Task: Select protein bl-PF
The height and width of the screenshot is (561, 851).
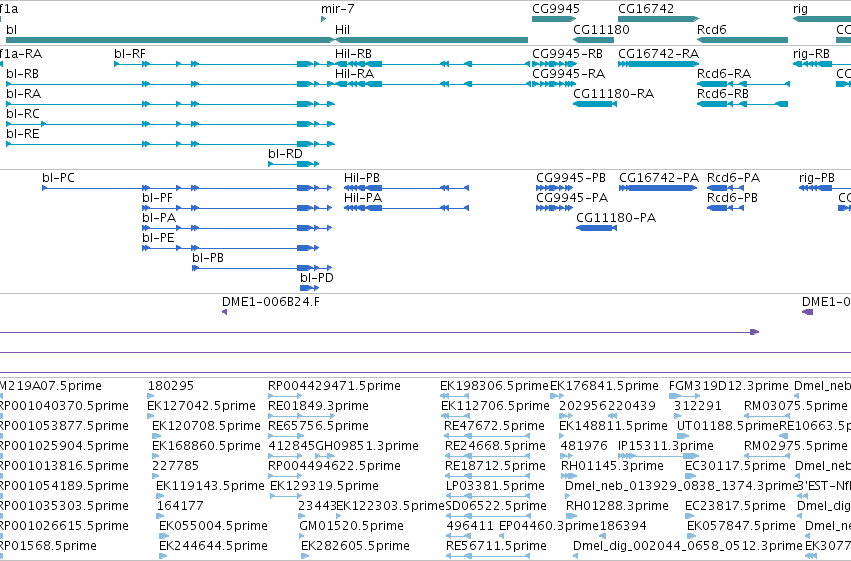Action: point(237,208)
